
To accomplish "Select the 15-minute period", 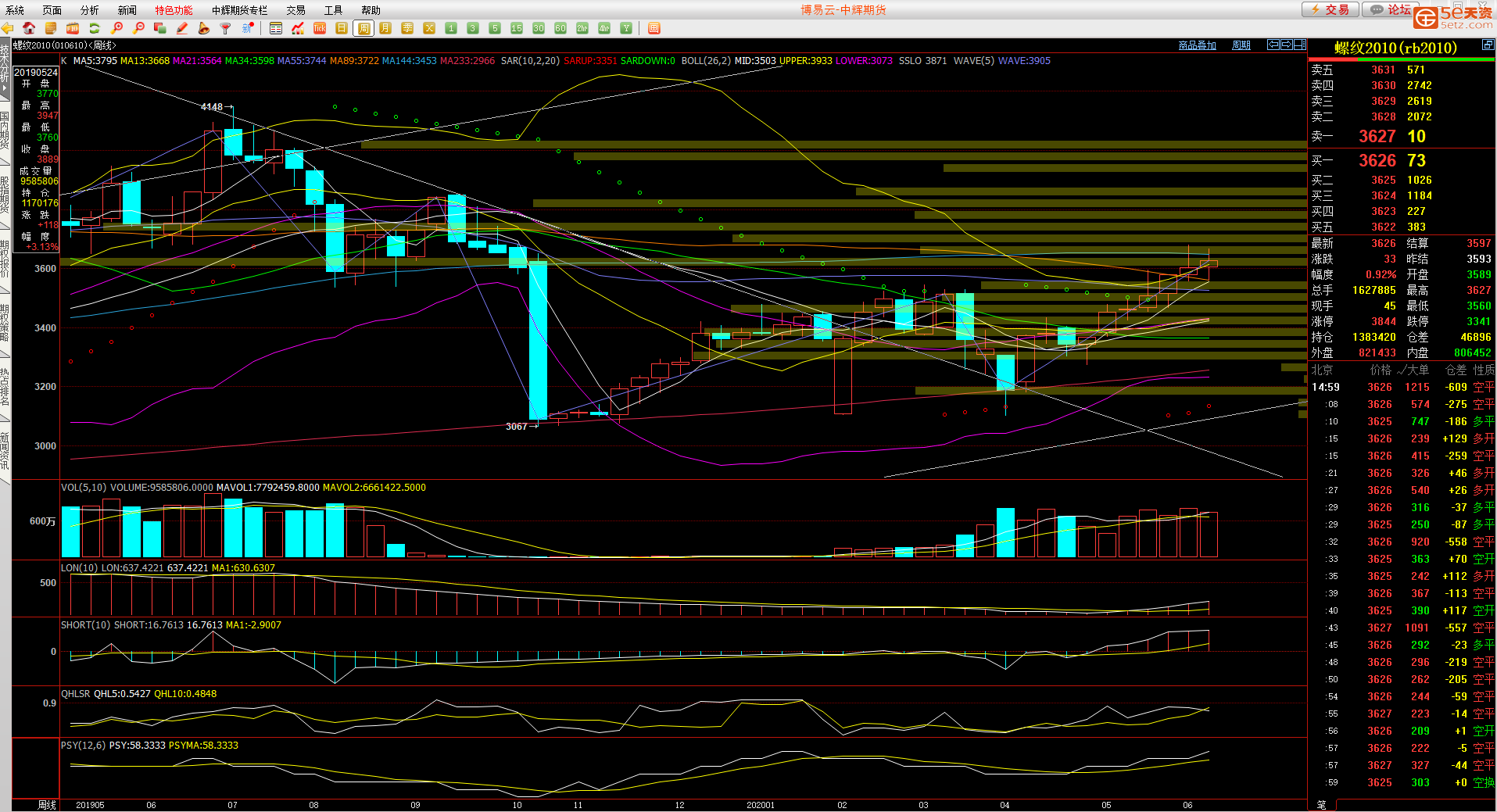I will pyautogui.click(x=517, y=28).
